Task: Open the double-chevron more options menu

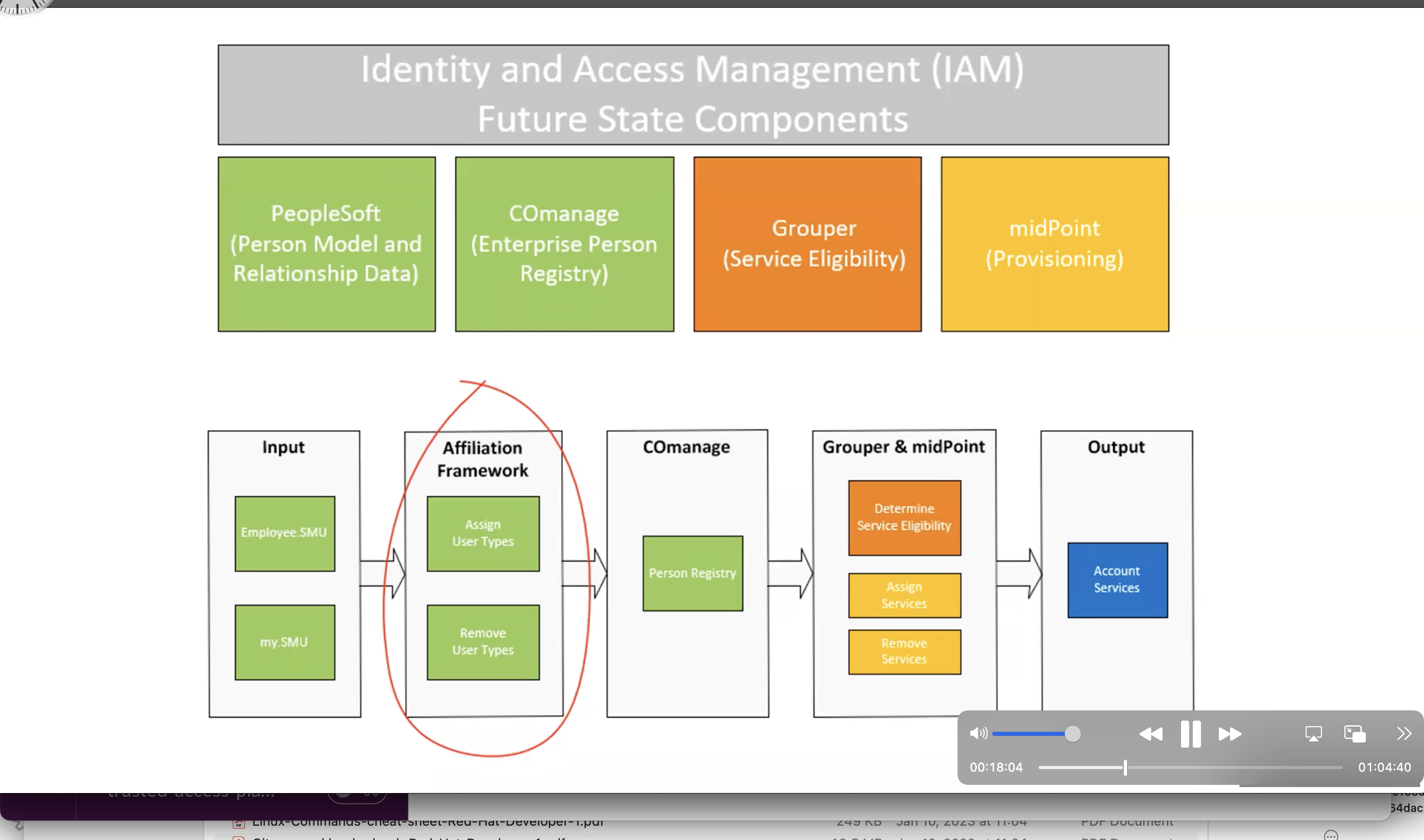Action: (x=1404, y=733)
